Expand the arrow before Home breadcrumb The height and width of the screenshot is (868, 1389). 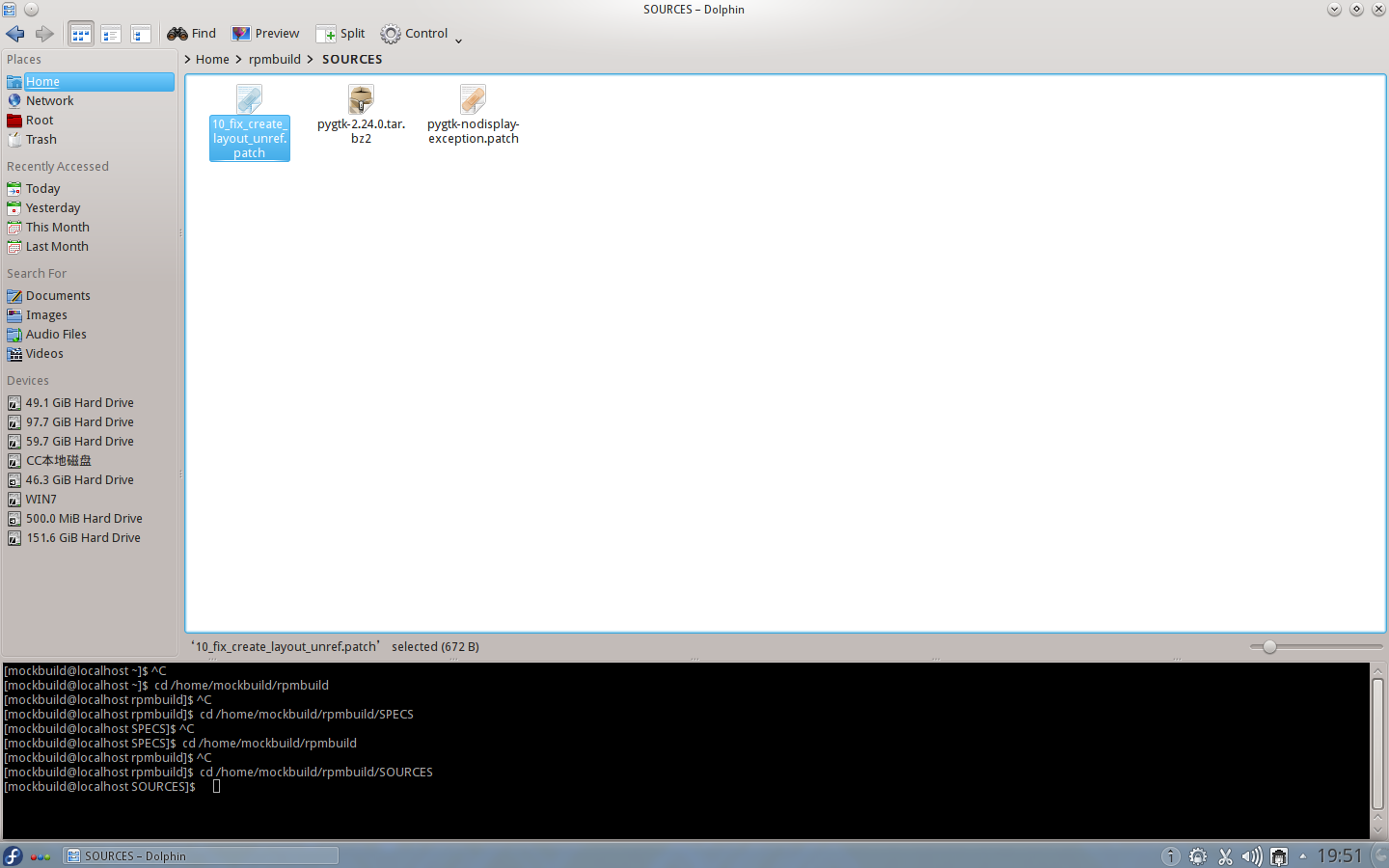[x=188, y=60]
